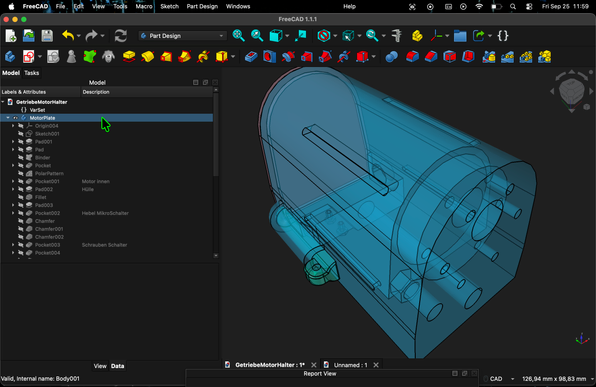Click the Fit All zoom icon
The image size is (596, 387).
coord(238,36)
